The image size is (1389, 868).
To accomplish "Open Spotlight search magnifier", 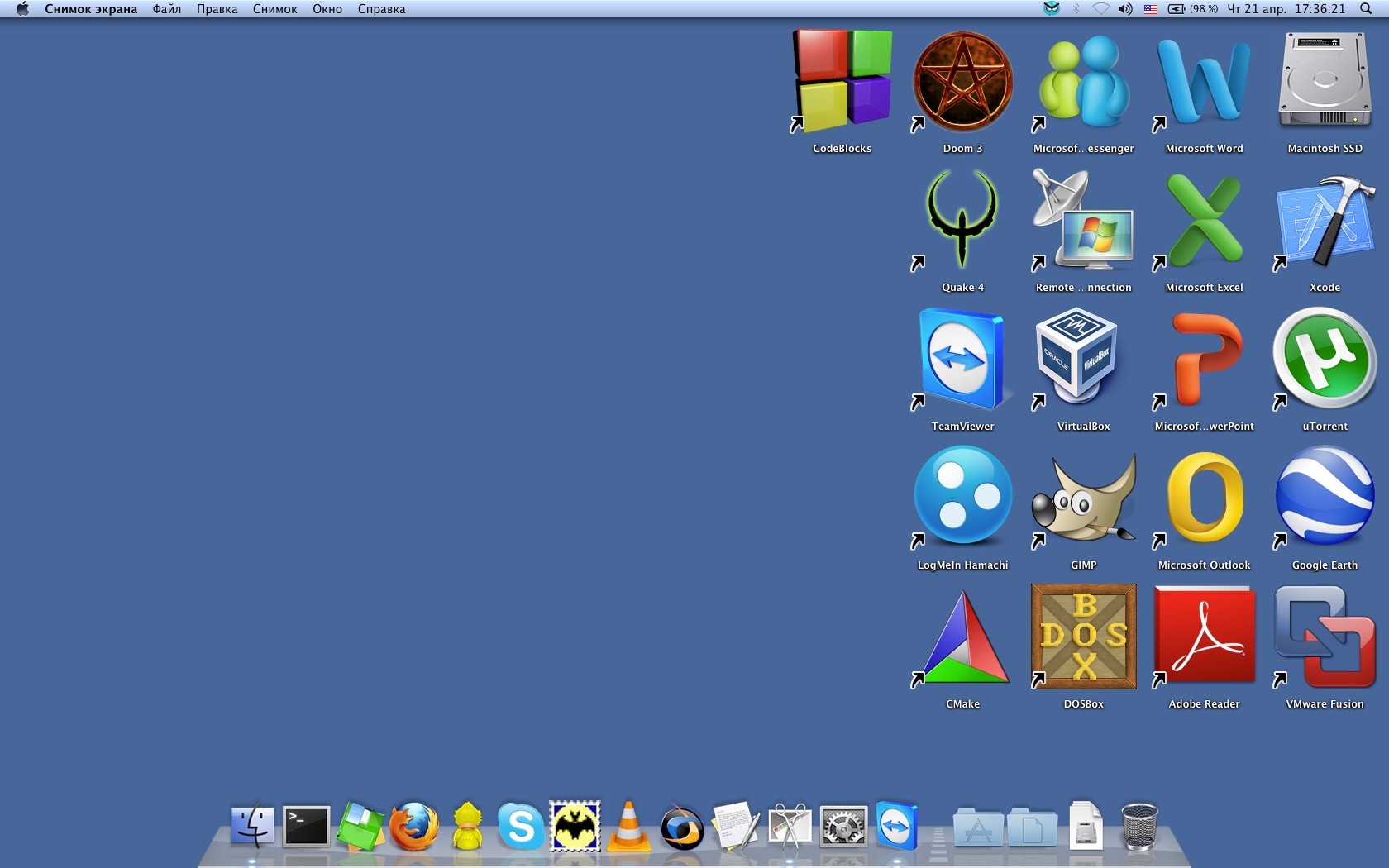I will pos(1365,9).
